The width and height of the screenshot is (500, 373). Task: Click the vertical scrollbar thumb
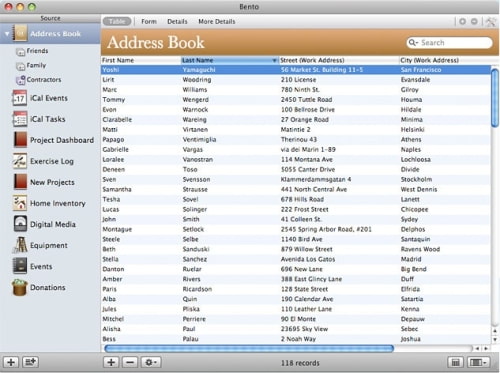495,97
